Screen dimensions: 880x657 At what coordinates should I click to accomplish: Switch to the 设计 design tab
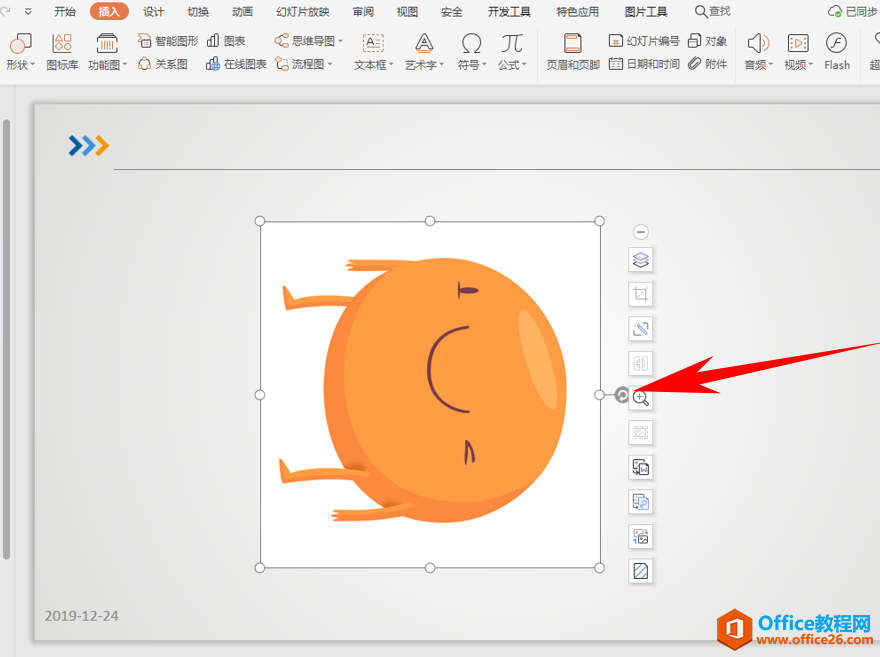click(153, 12)
